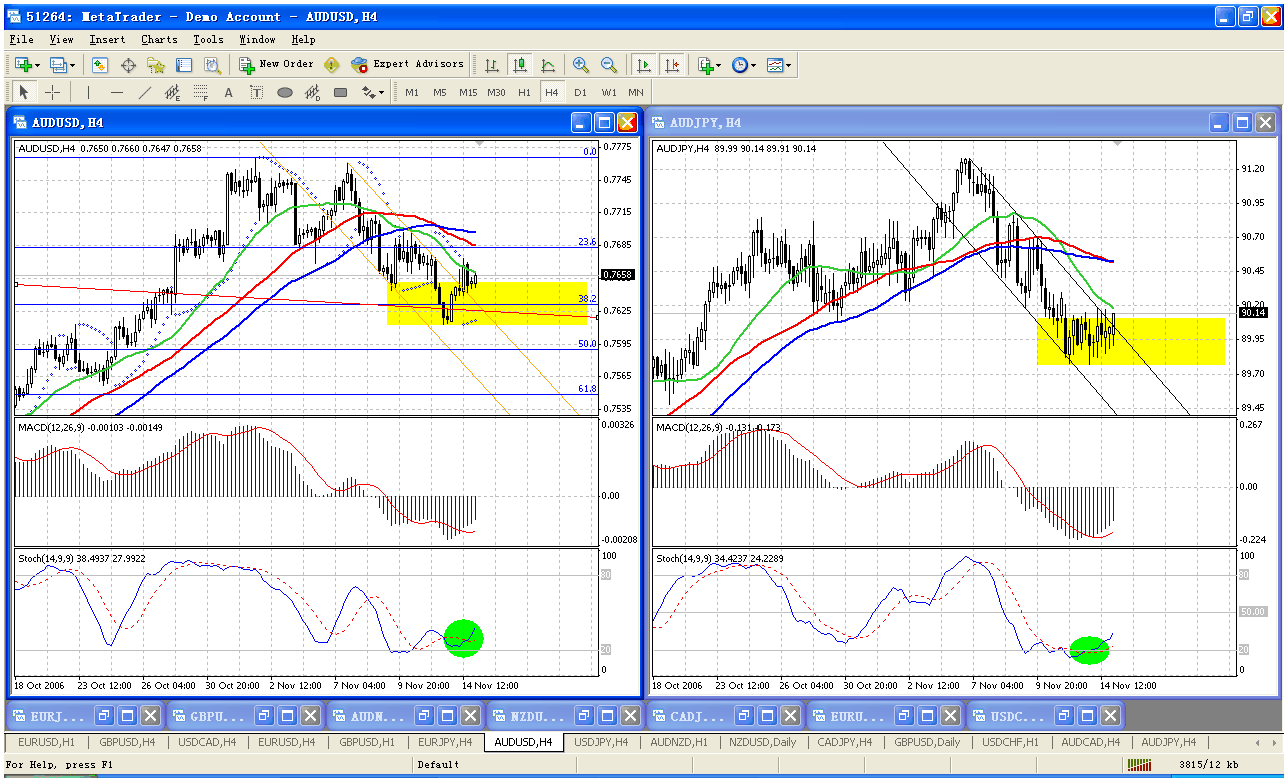Open the Tools menu
Viewport: 1288px width, 778px height.
click(x=208, y=40)
